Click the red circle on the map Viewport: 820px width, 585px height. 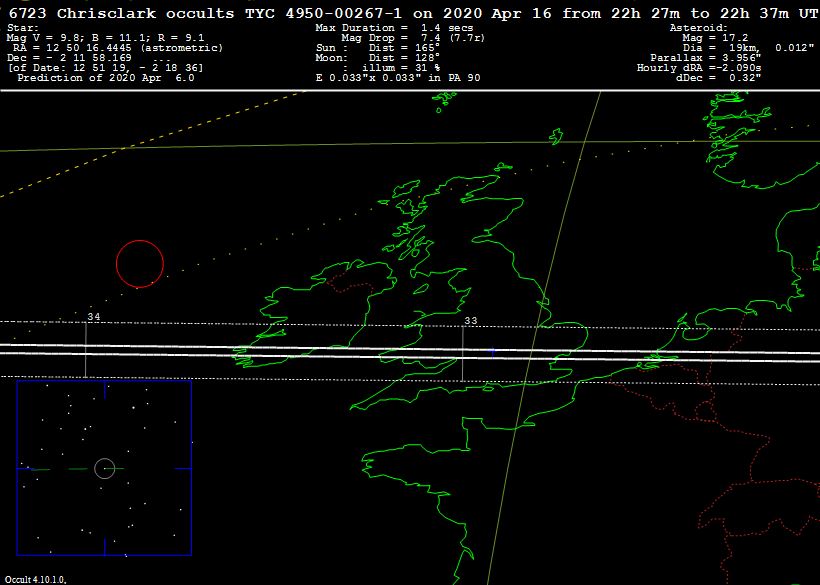[x=139, y=264]
